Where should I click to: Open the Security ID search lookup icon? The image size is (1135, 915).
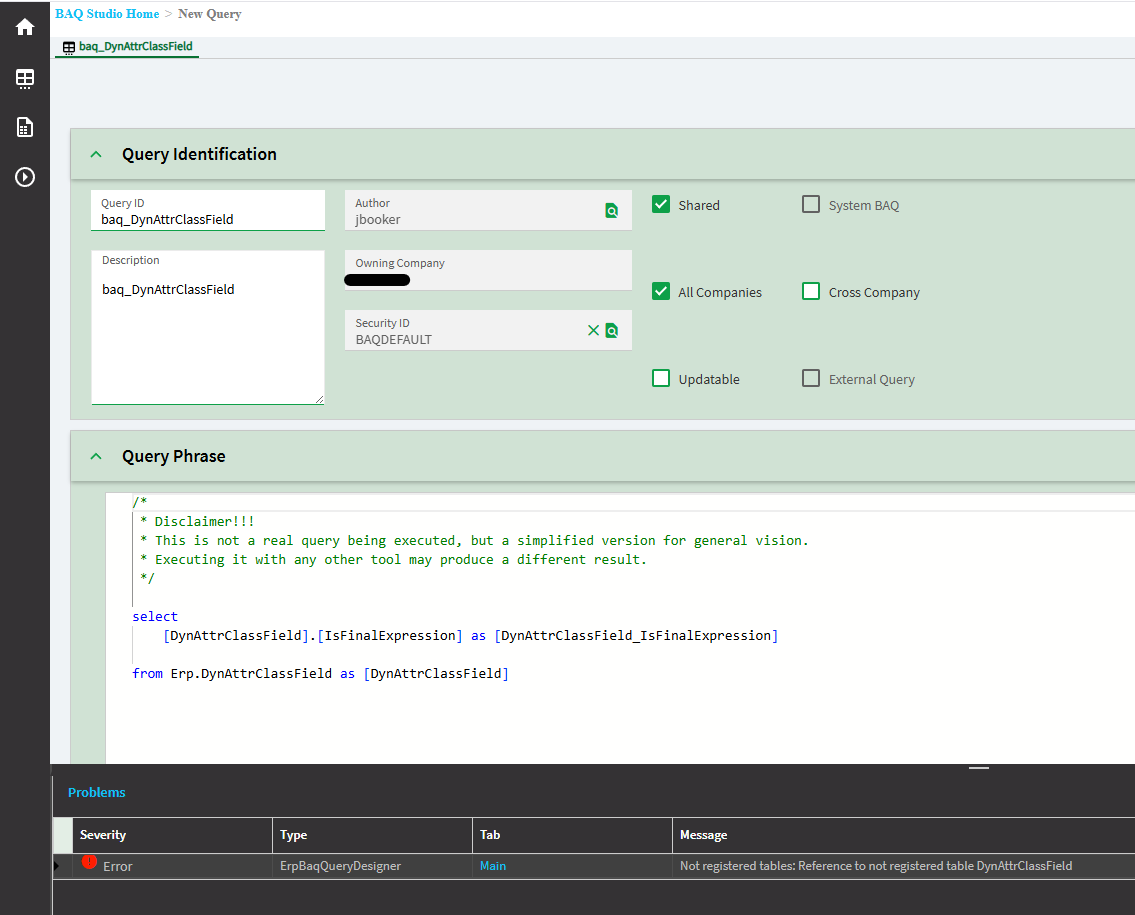612,331
